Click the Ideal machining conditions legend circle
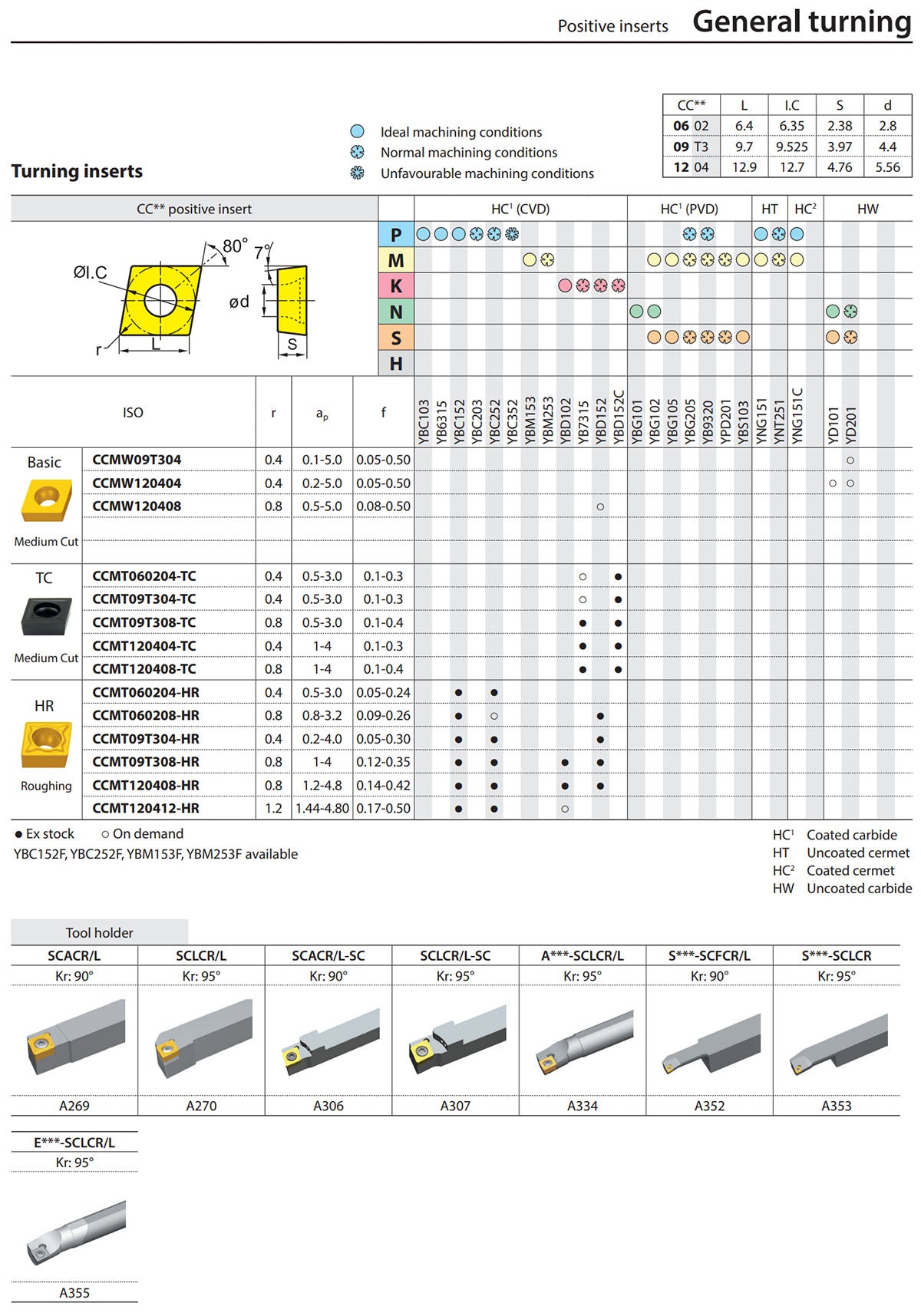 (357, 131)
